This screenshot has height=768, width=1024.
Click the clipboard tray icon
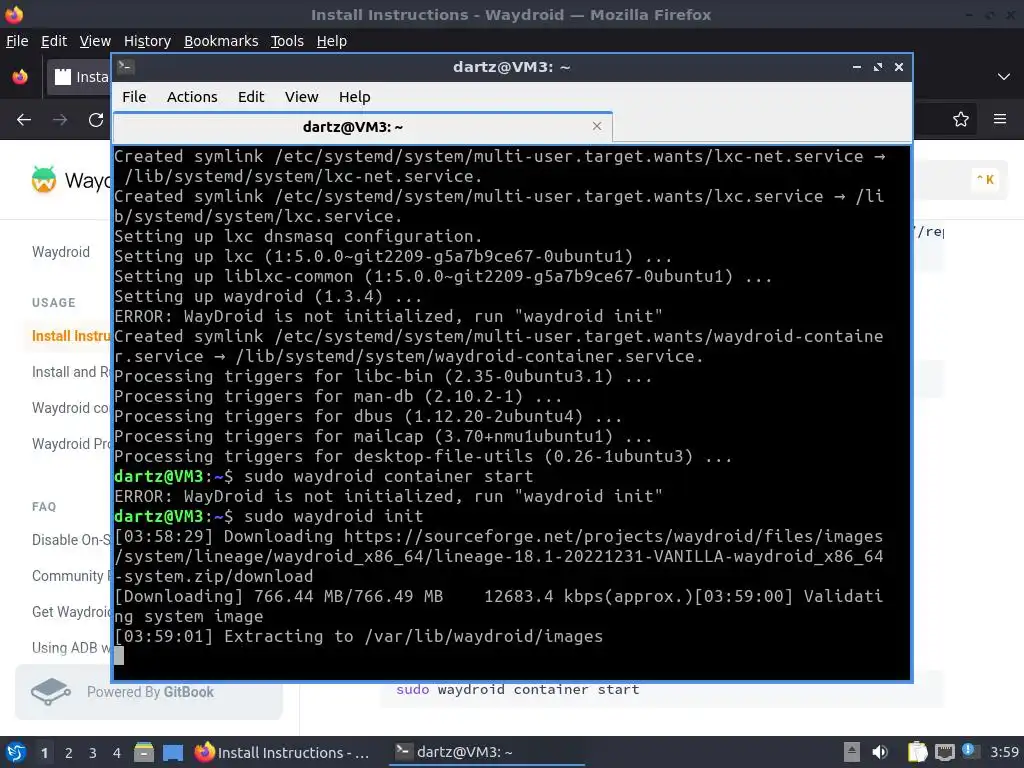917,752
